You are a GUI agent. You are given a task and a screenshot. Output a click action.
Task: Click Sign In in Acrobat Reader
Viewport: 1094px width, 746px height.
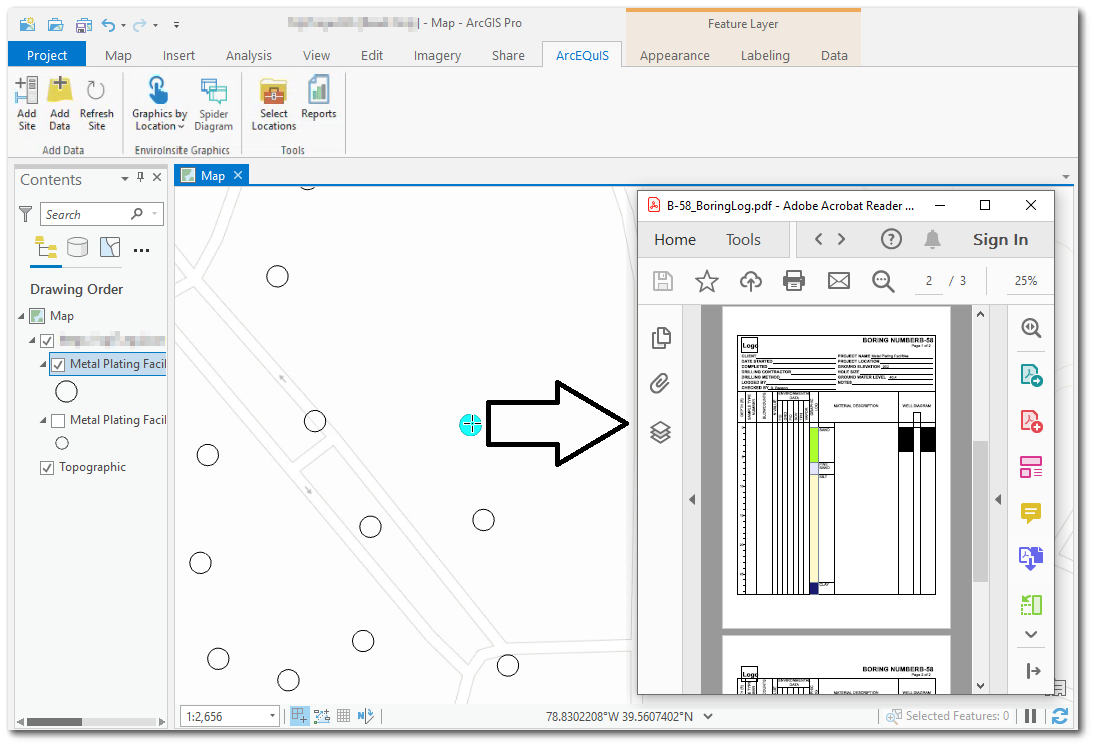pyautogui.click(x=1000, y=239)
